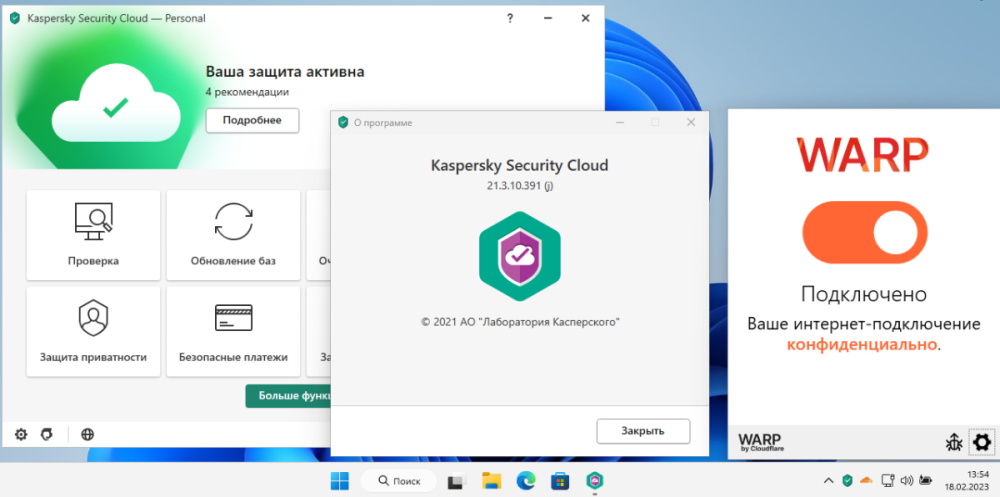The height and width of the screenshot is (497, 1000).
Task: Click the Подробнее button
Action: (x=252, y=120)
